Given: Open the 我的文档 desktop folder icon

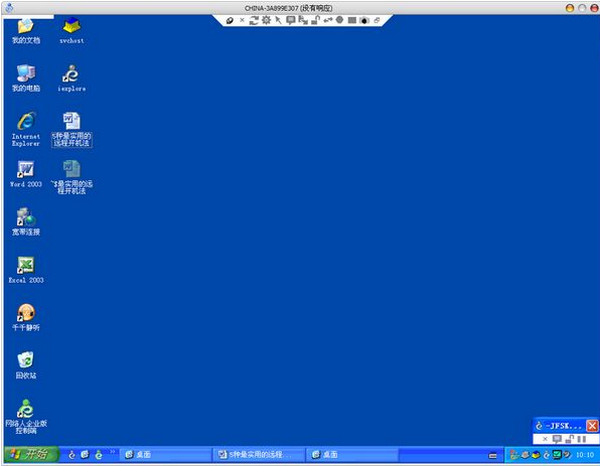Looking at the screenshot, I should pos(26,31).
